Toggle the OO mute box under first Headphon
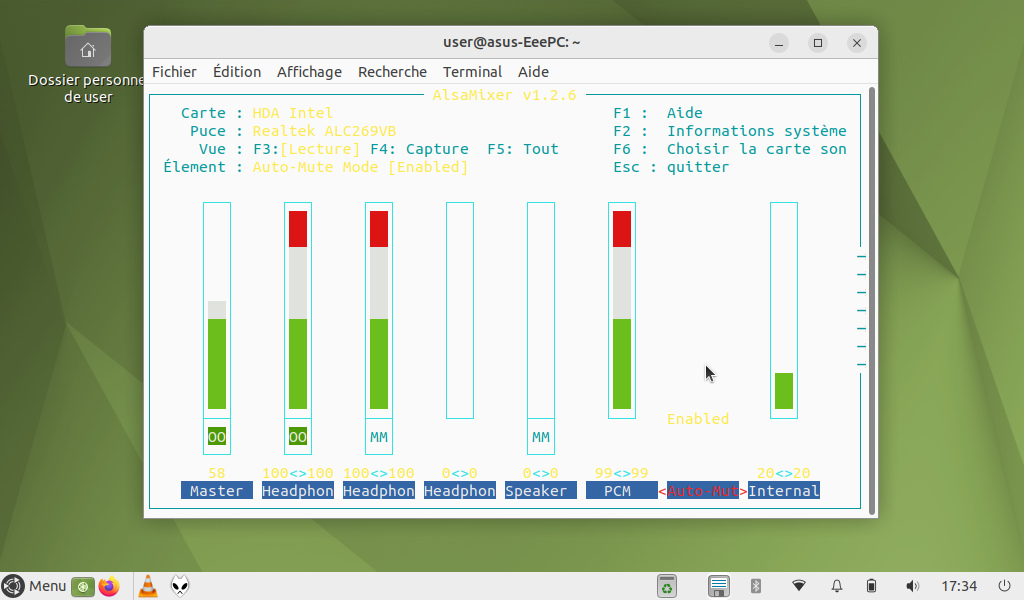 [x=298, y=437]
